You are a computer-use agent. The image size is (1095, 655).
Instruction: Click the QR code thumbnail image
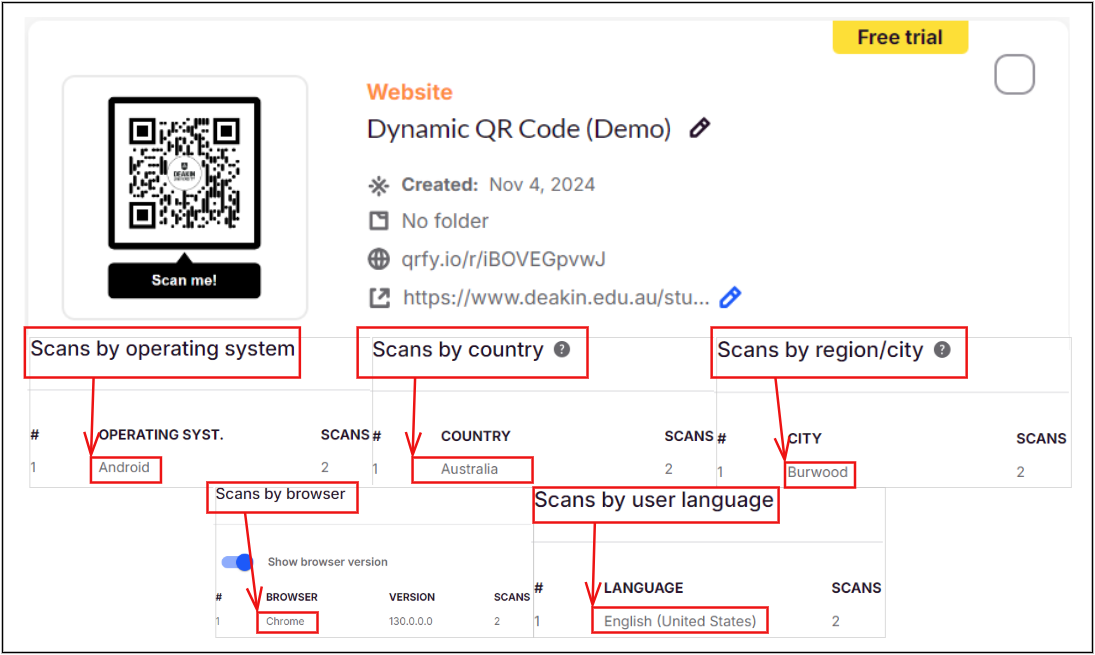tap(184, 172)
